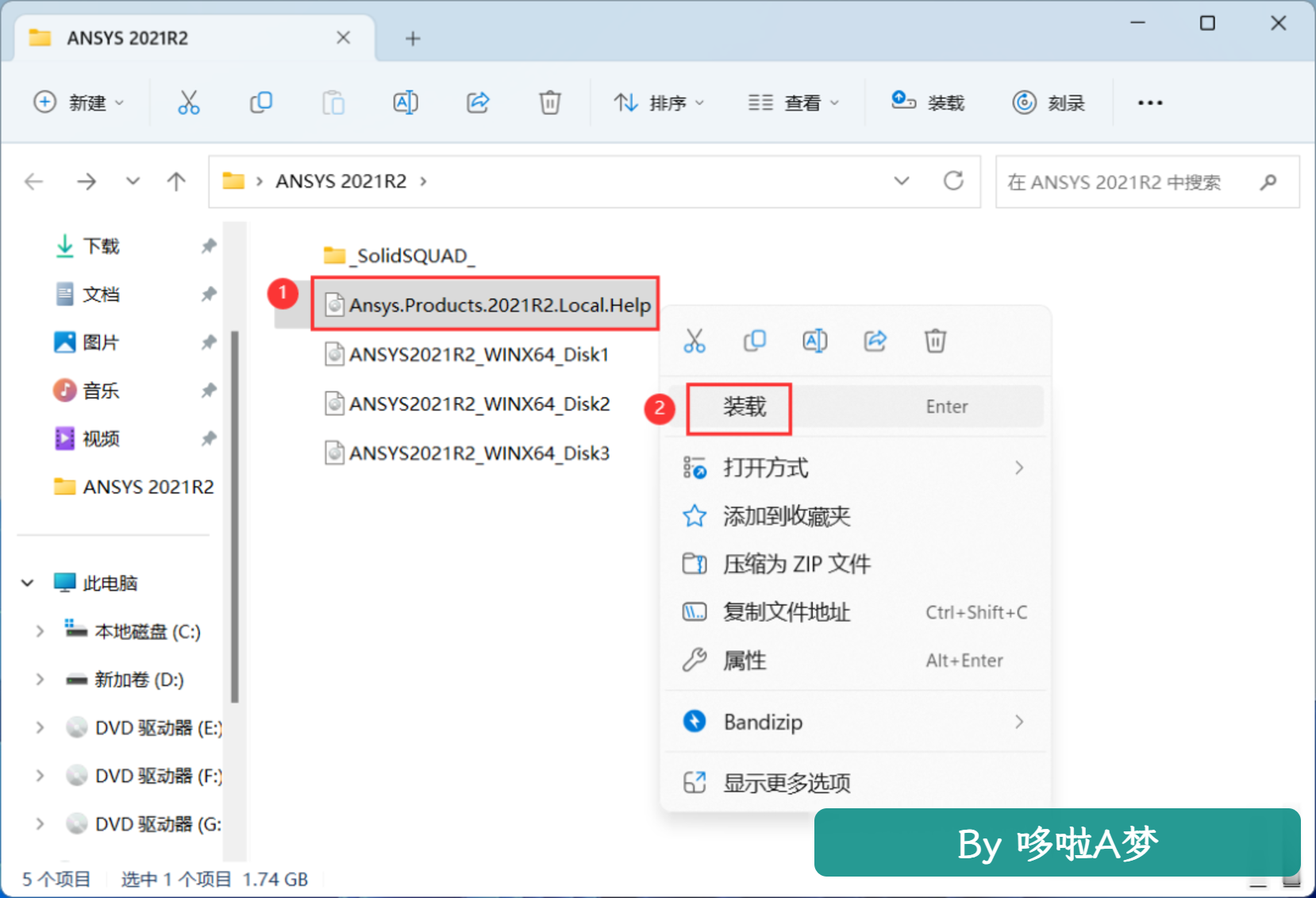Select Local Disk (C:) in the sidebar
Screen dimensions: 1316x898
(133, 631)
